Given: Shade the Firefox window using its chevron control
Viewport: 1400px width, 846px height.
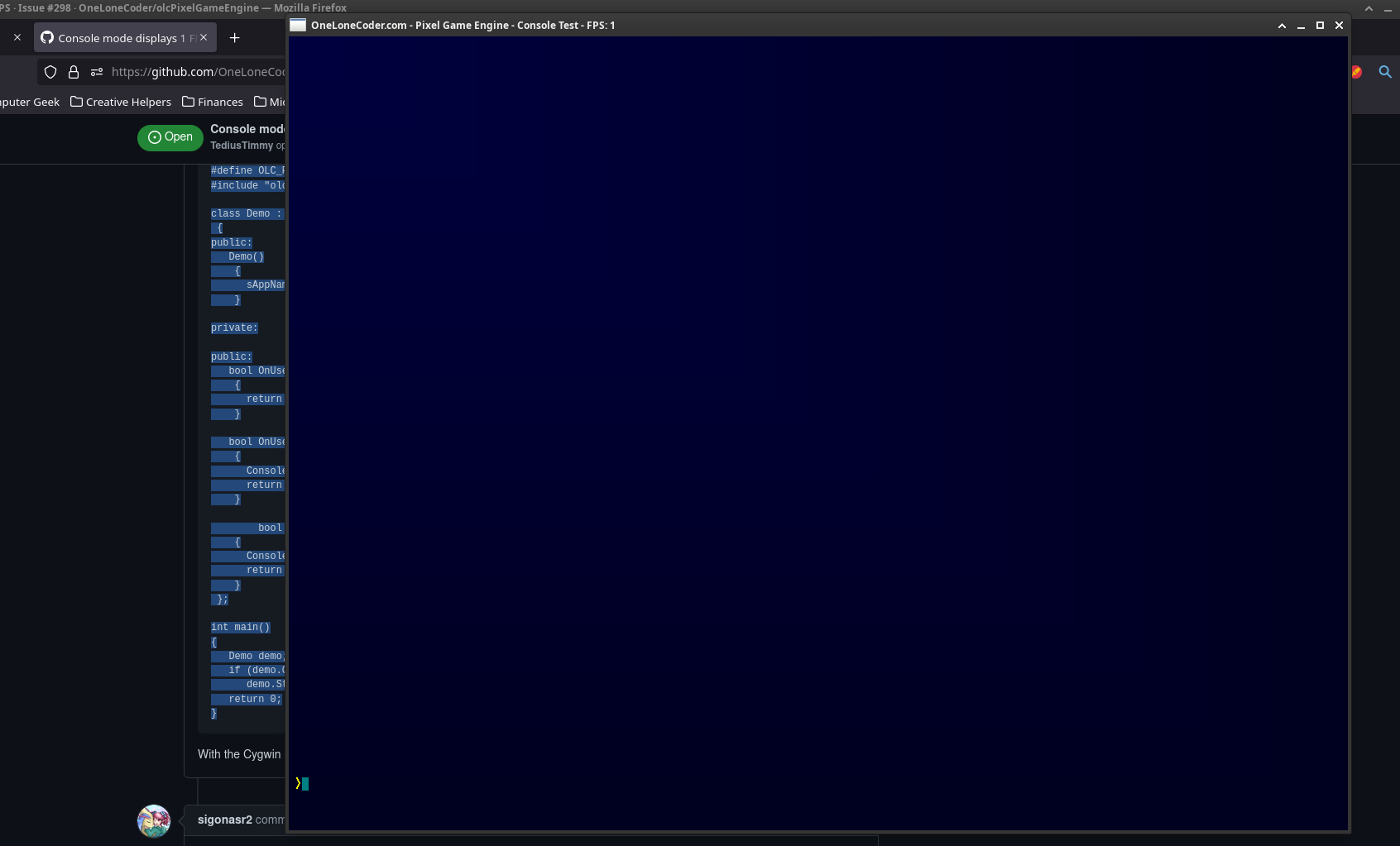Looking at the screenshot, I should point(1369,8).
